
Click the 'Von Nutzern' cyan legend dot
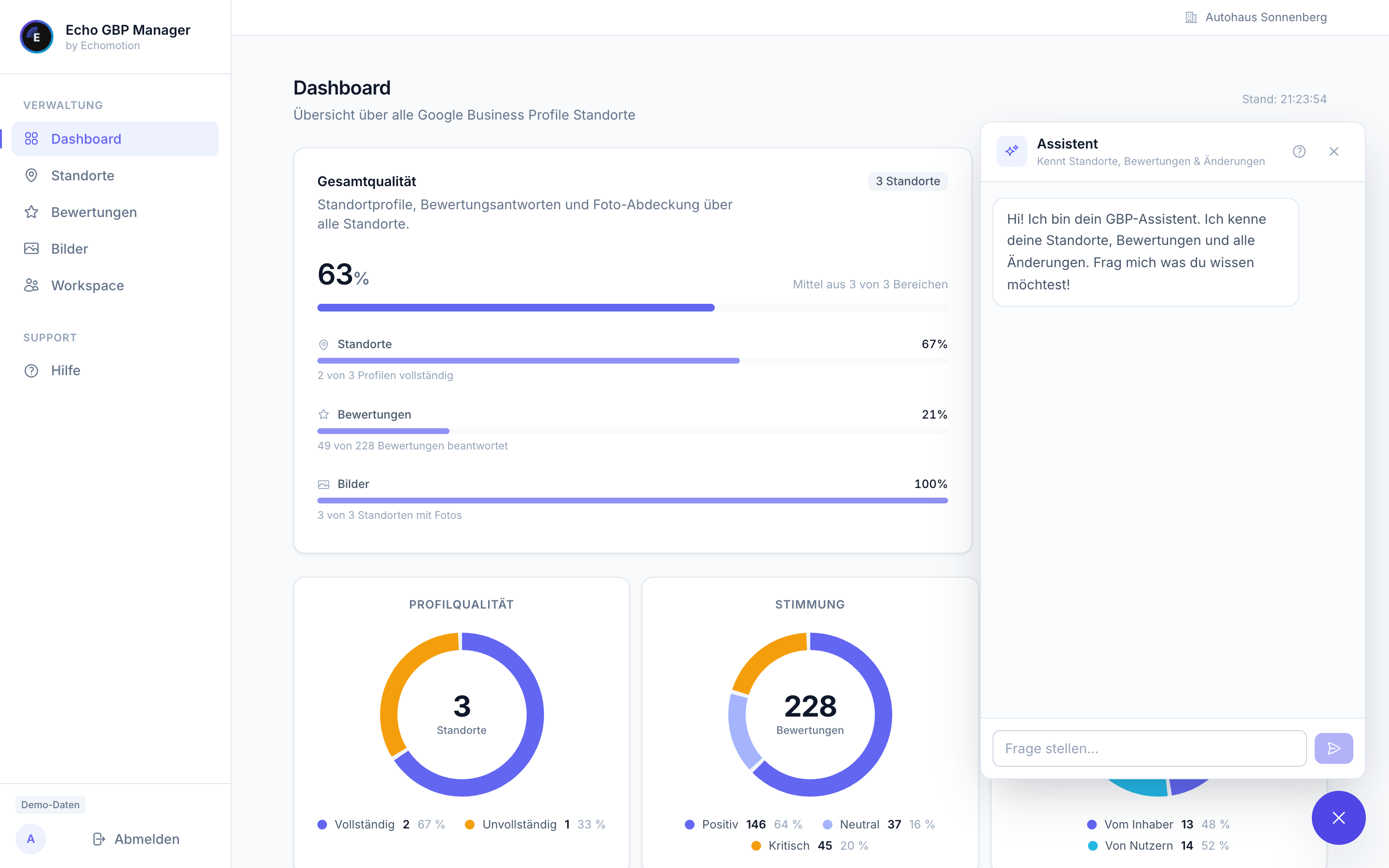(1093, 846)
